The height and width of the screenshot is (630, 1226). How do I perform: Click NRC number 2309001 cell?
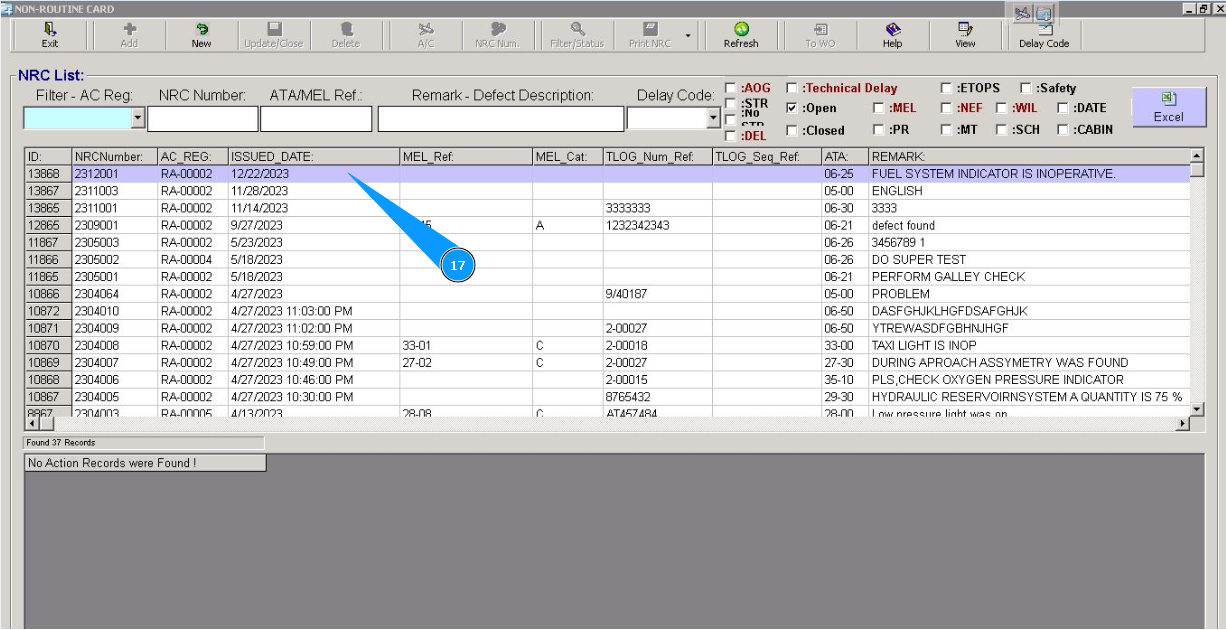pos(114,226)
